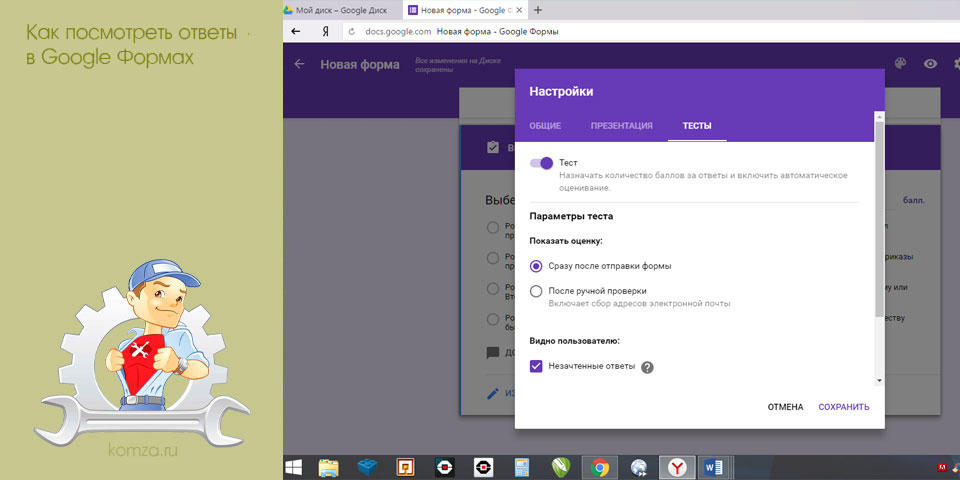Open the dark screen-recorder taskbar icon
Viewport: 960px width, 480px height.
point(444,468)
